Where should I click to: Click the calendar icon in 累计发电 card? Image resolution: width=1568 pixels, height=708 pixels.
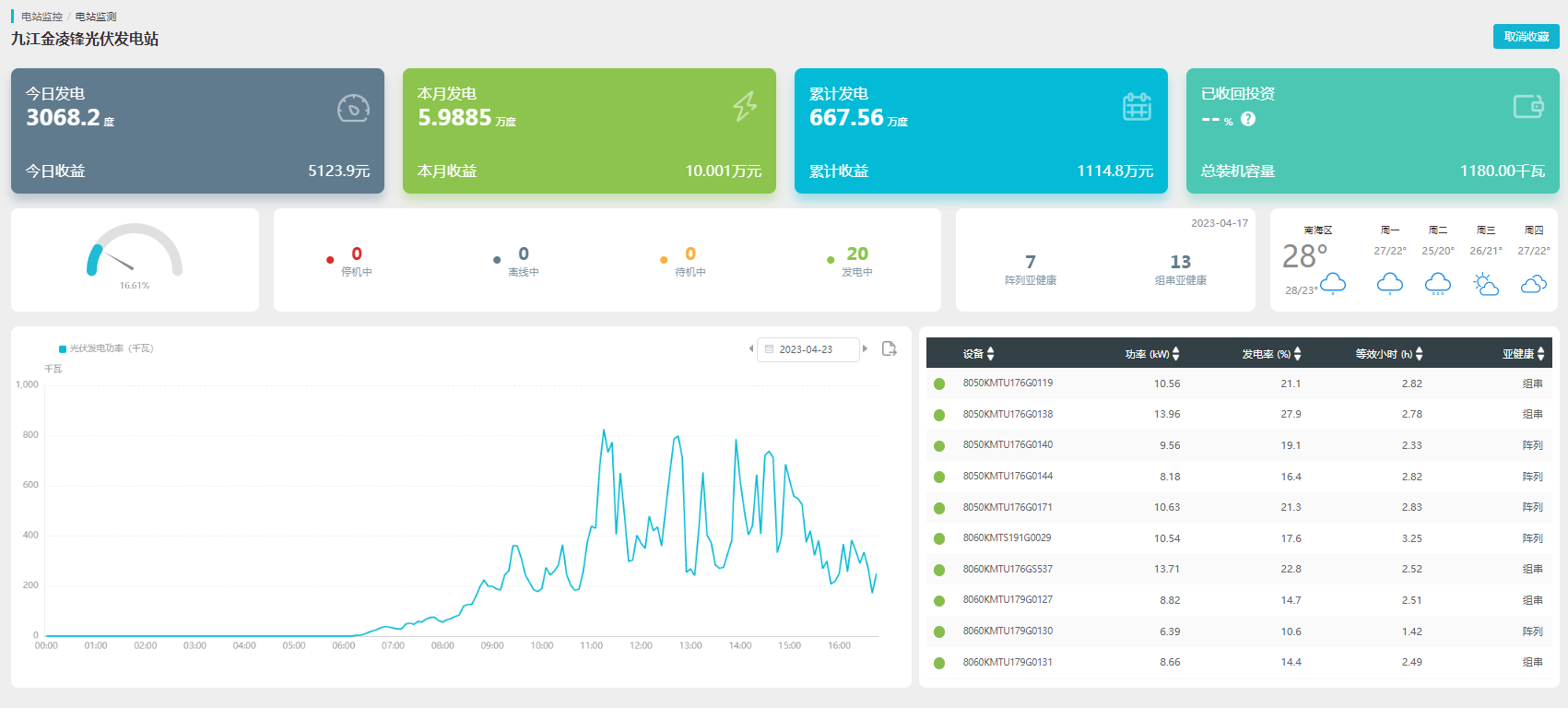1137,107
